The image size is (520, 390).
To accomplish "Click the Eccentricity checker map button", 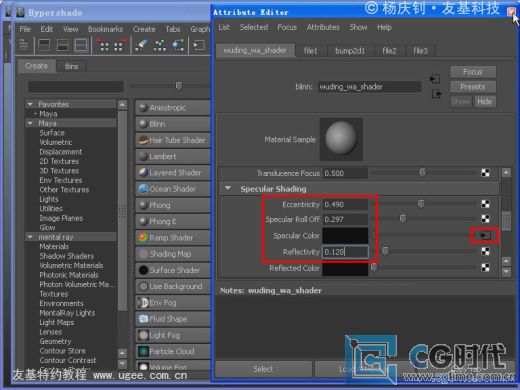I will (485, 204).
